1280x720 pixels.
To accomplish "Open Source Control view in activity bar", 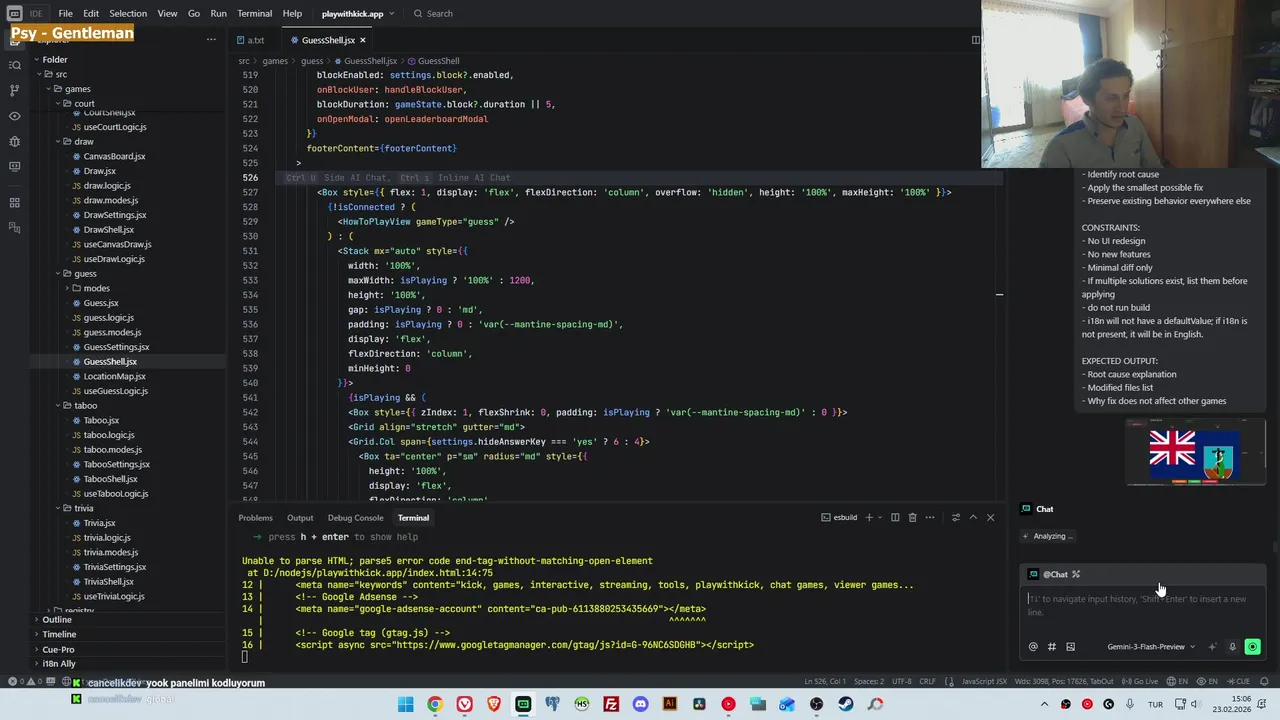I will (x=14, y=90).
